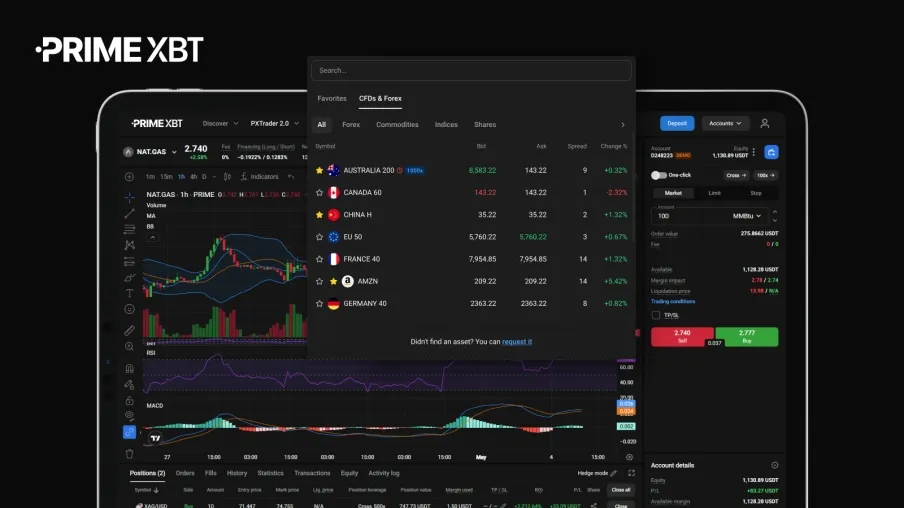Toggle favorite star for CANADA 60
This screenshot has height=508, width=904.
319,193
